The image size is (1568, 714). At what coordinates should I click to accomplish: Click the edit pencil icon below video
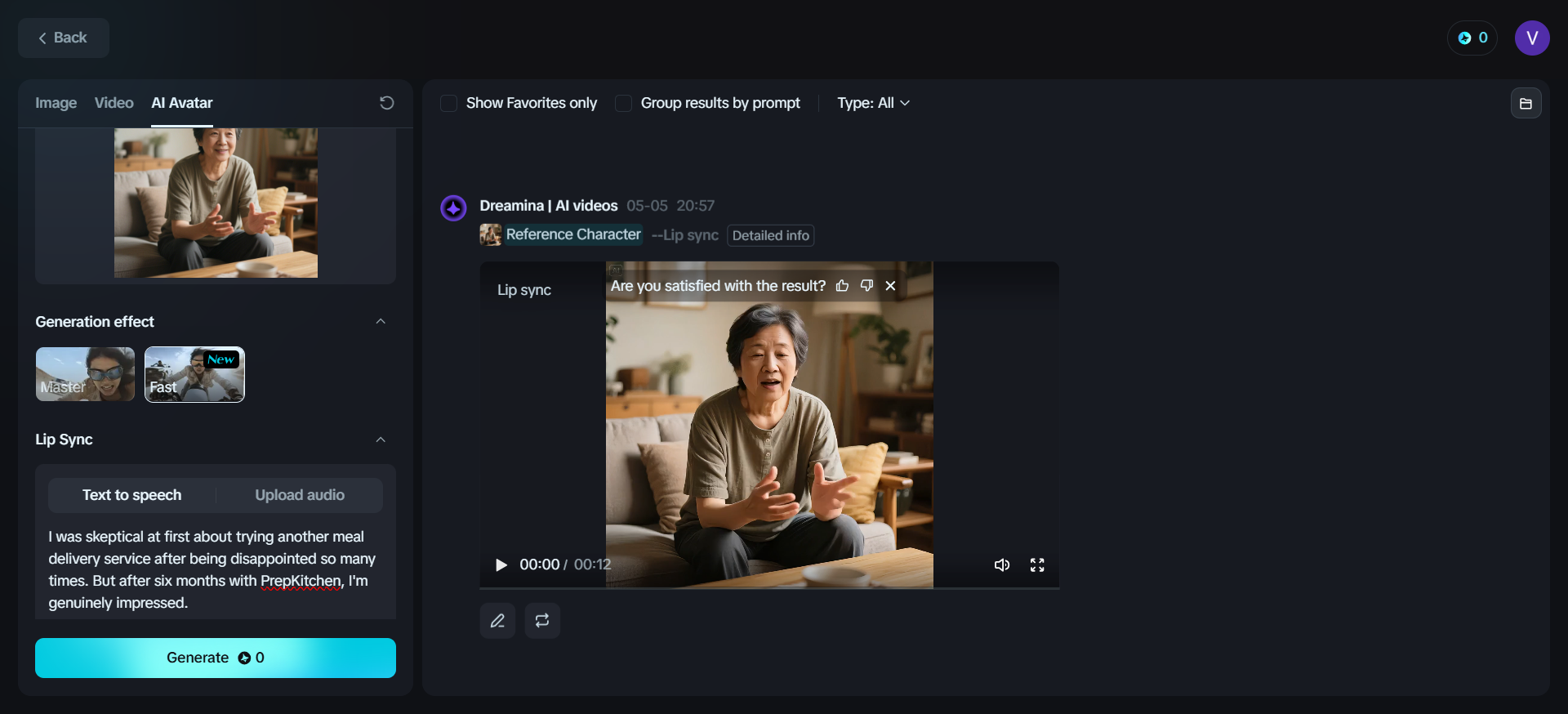(497, 621)
